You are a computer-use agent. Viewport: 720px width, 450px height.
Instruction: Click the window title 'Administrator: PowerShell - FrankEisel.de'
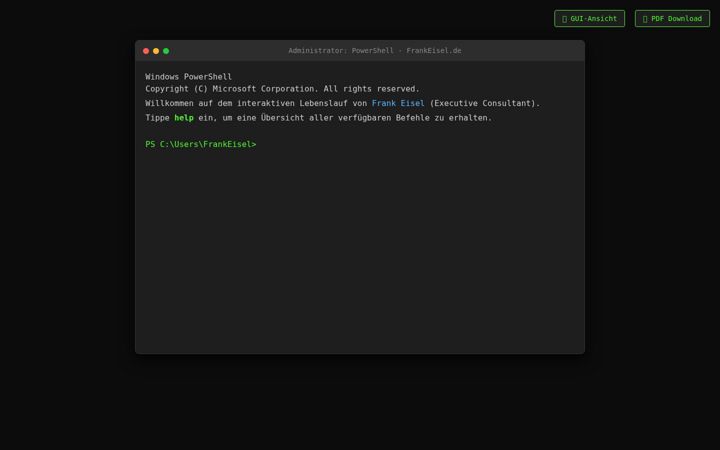375,51
